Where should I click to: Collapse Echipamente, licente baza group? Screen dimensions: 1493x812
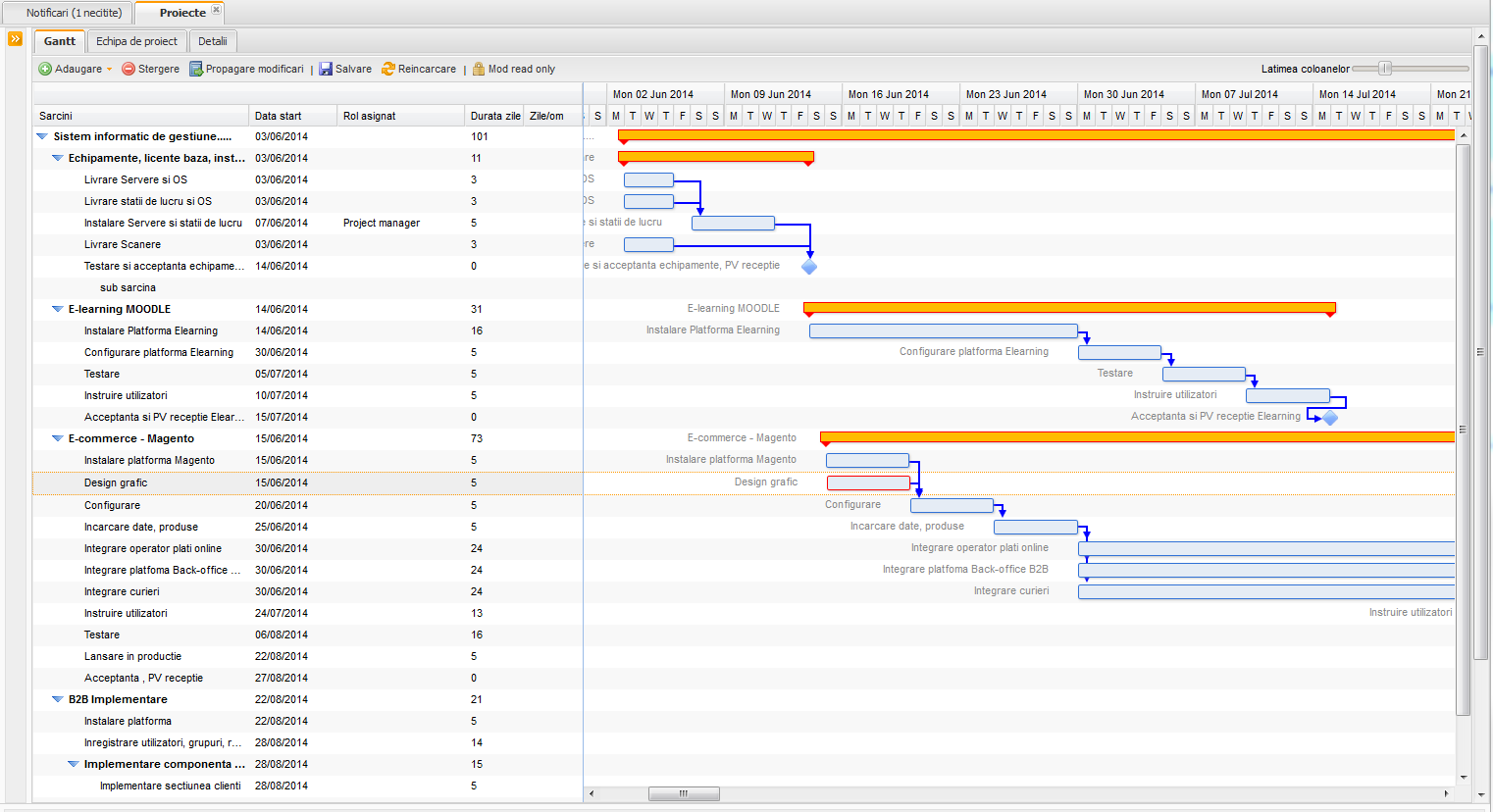tap(58, 158)
